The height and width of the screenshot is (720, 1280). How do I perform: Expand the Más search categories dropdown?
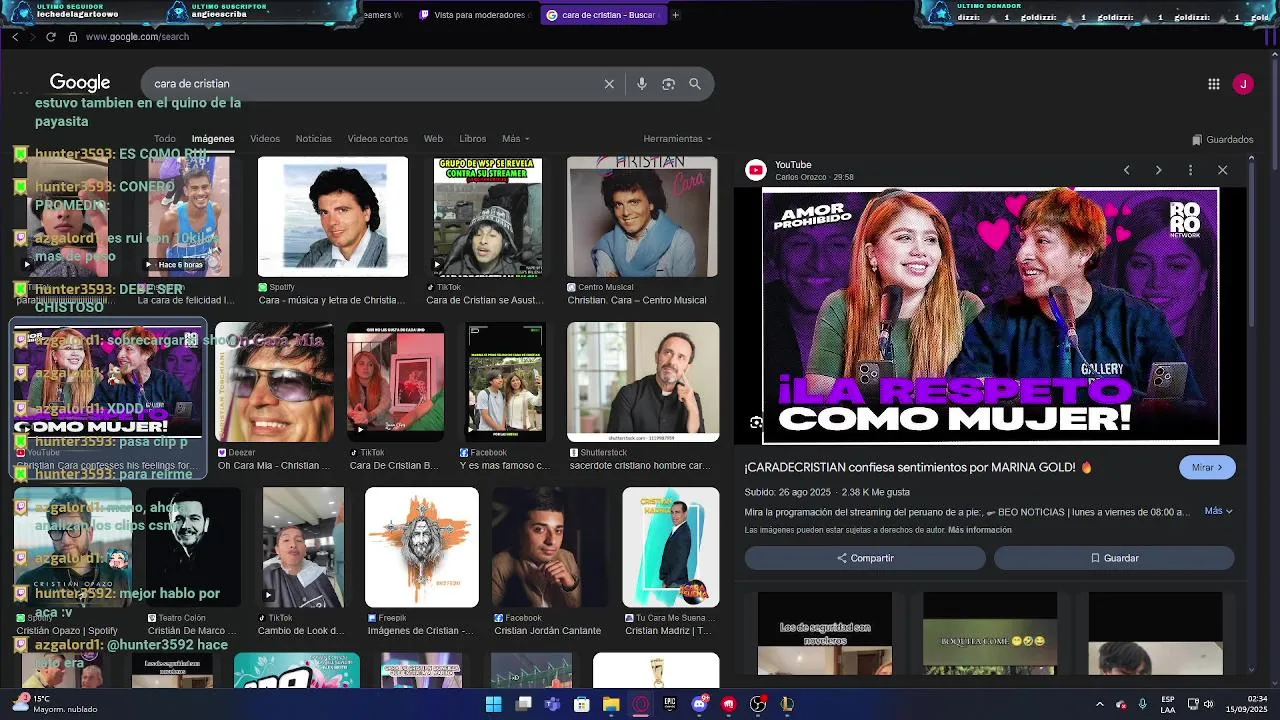tap(515, 139)
